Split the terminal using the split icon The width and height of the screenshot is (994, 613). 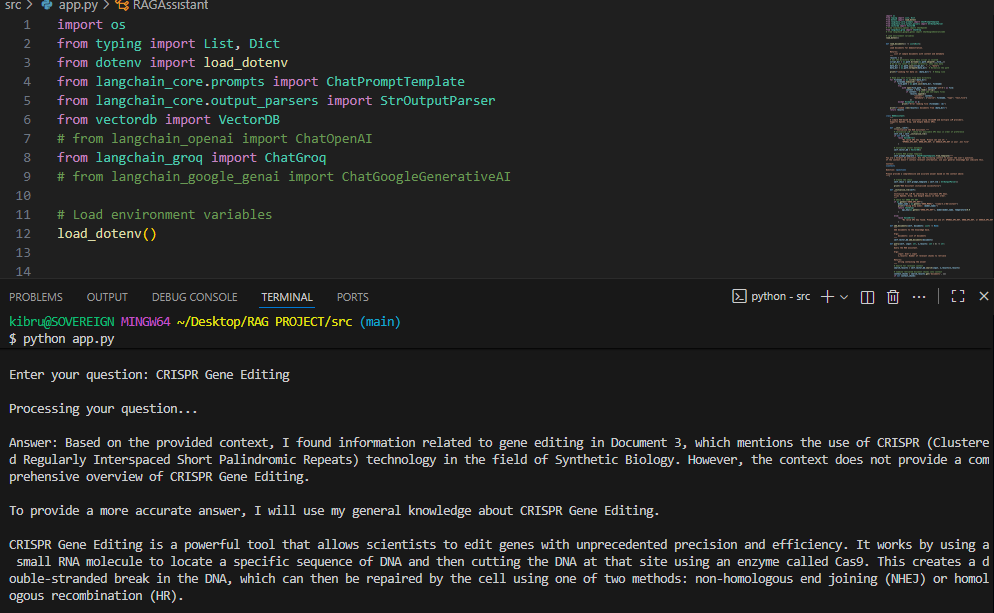click(866, 296)
